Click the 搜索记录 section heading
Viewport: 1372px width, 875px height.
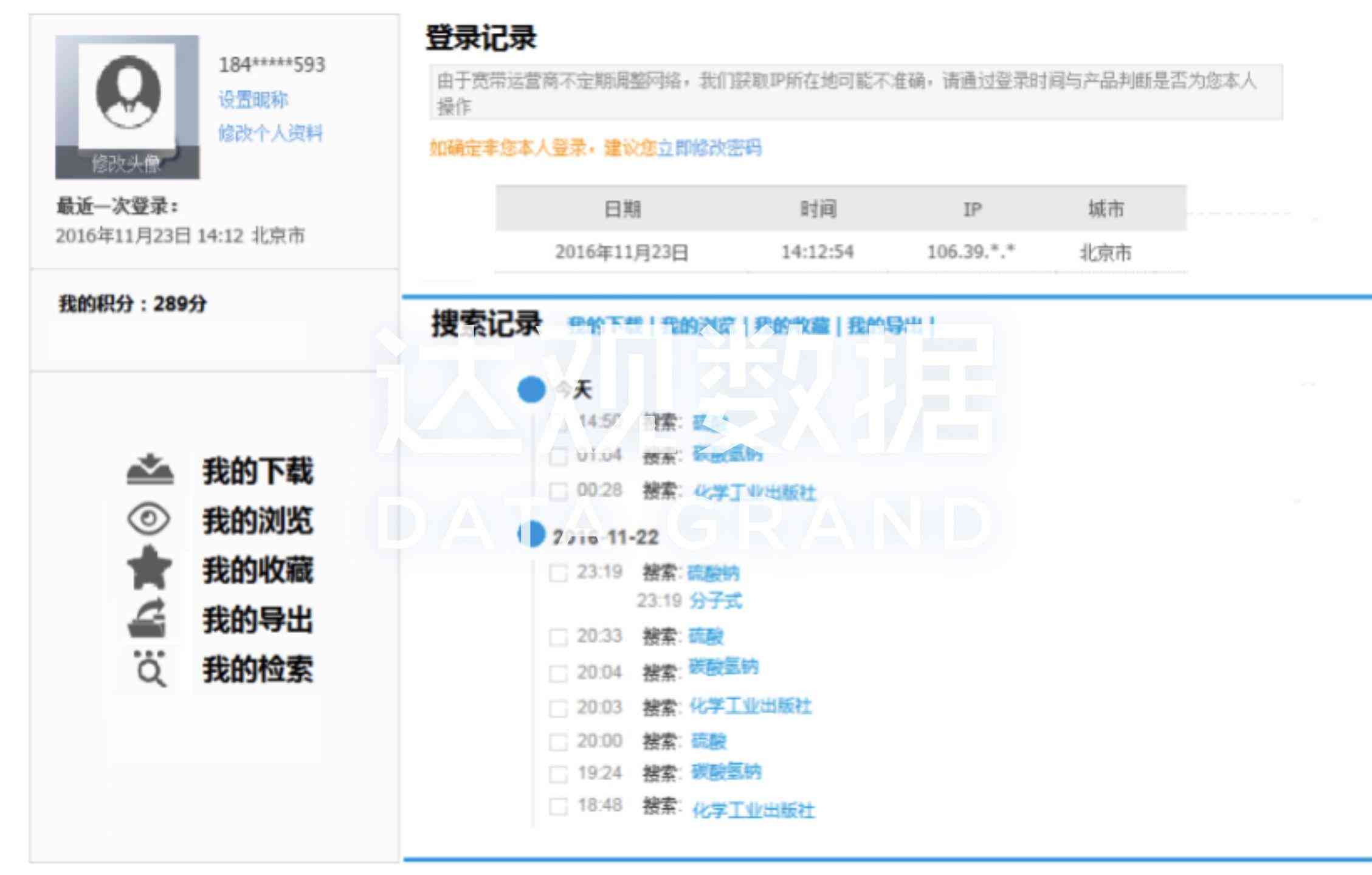(486, 323)
